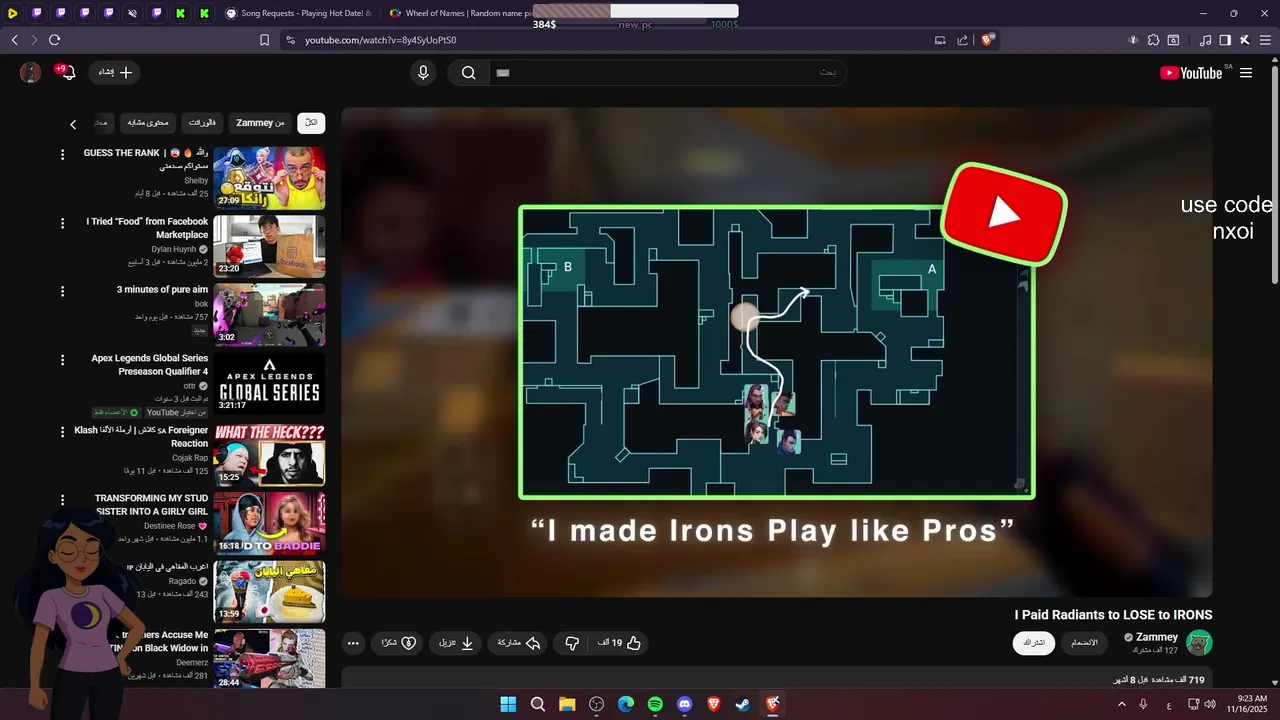Dislike the video with thumbs down

pos(572,643)
